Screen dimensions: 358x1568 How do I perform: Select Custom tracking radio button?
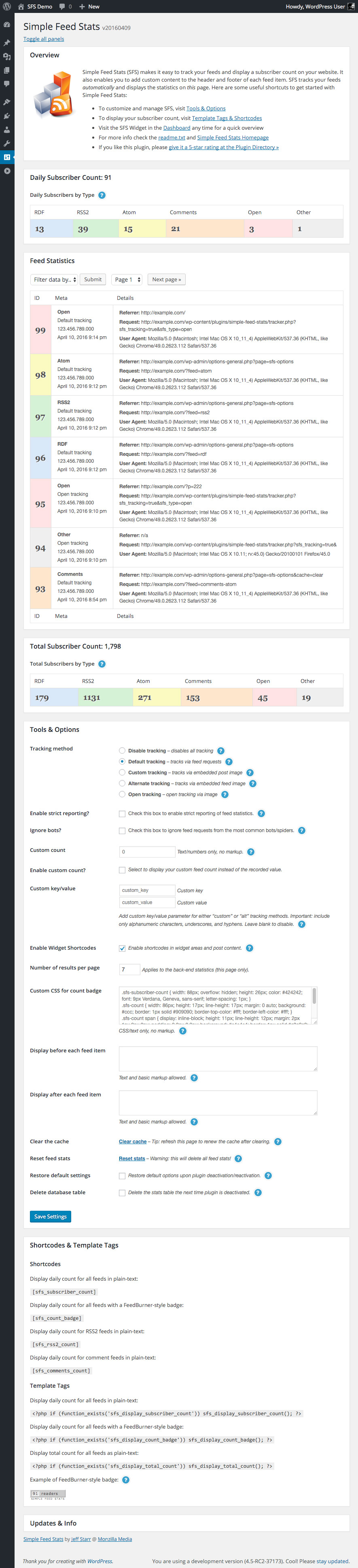pyautogui.click(x=122, y=772)
